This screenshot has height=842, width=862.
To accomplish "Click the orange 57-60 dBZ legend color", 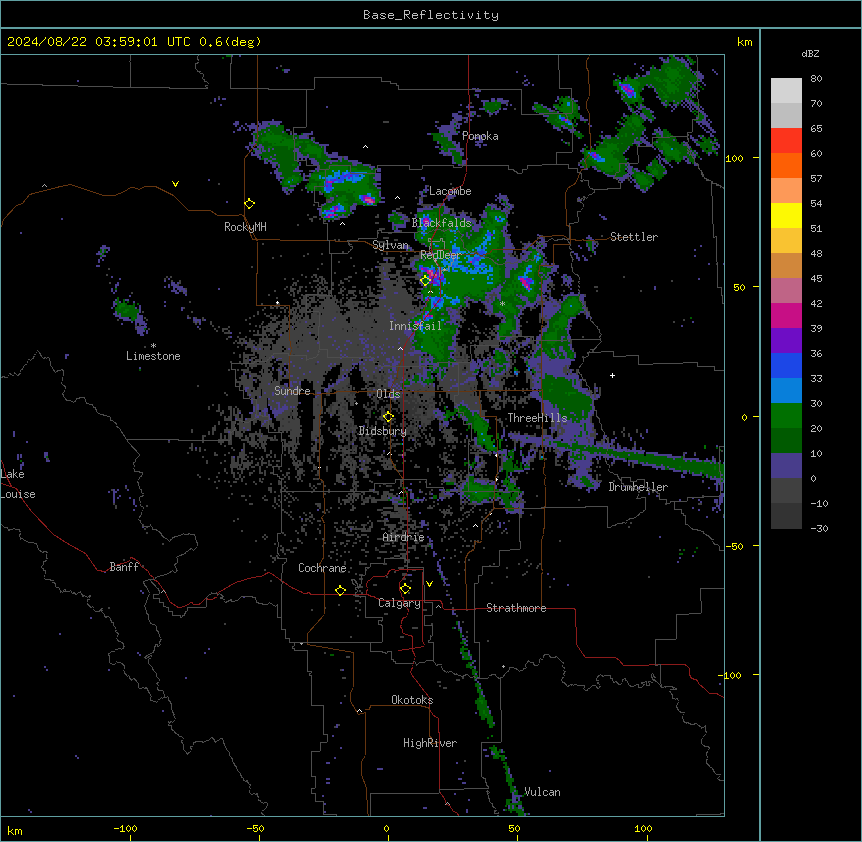I will click(x=786, y=165).
